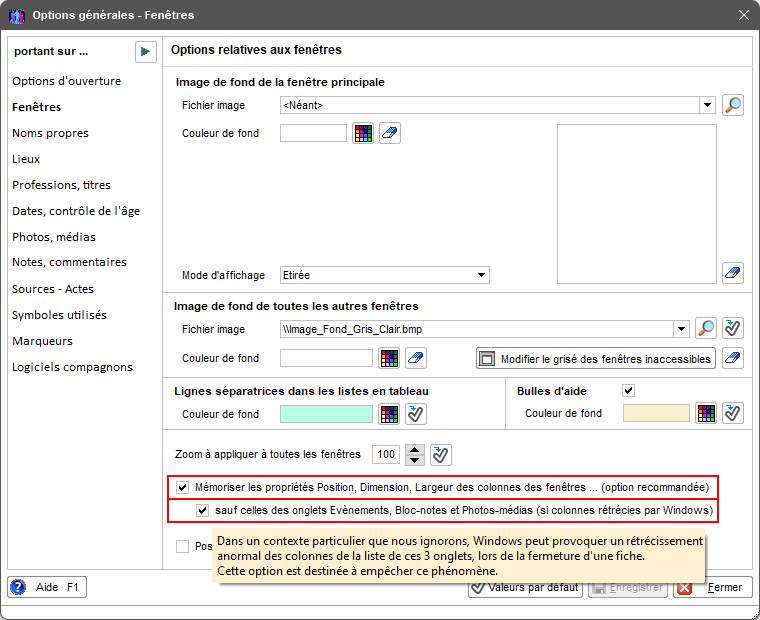Go to 'Photos, médias' section

pos(54,237)
